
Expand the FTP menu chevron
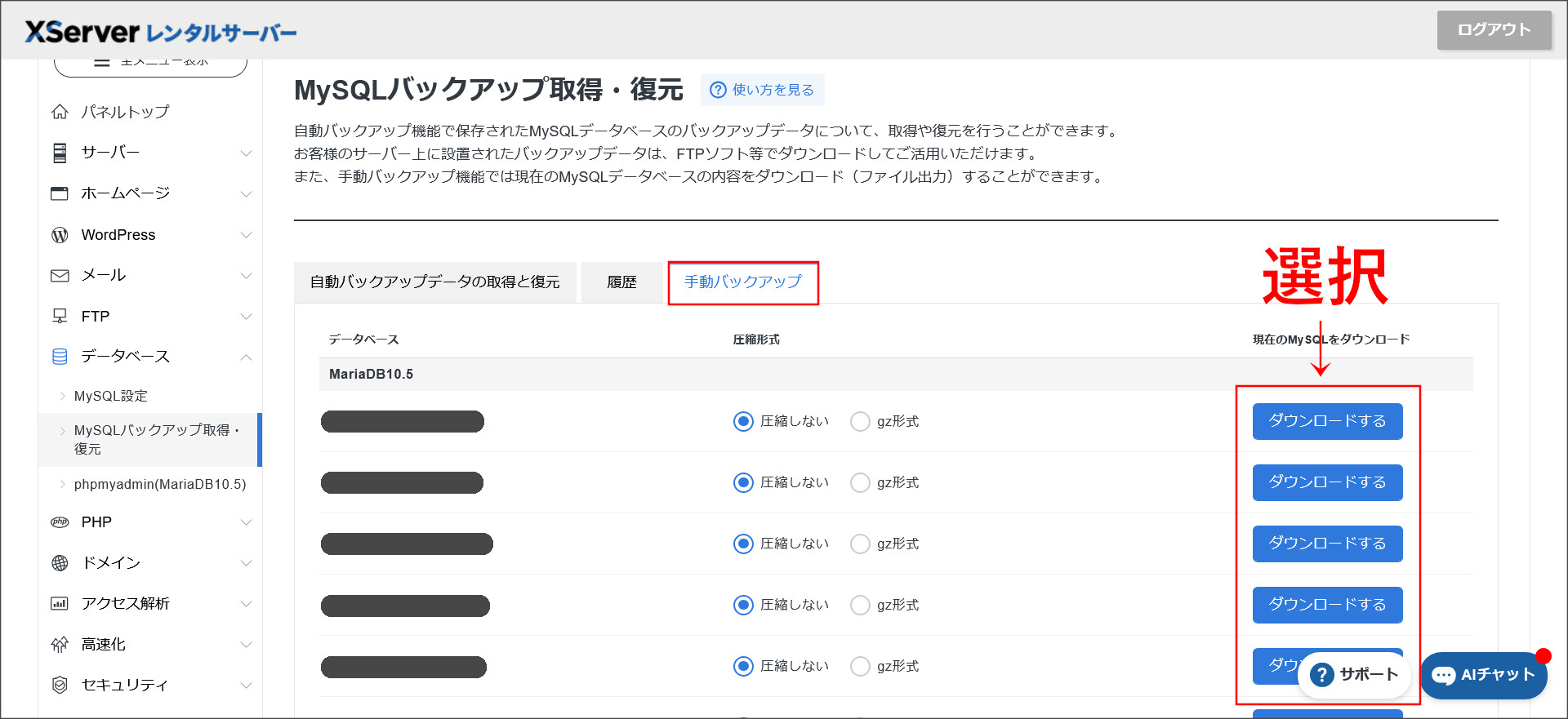[x=246, y=317]
